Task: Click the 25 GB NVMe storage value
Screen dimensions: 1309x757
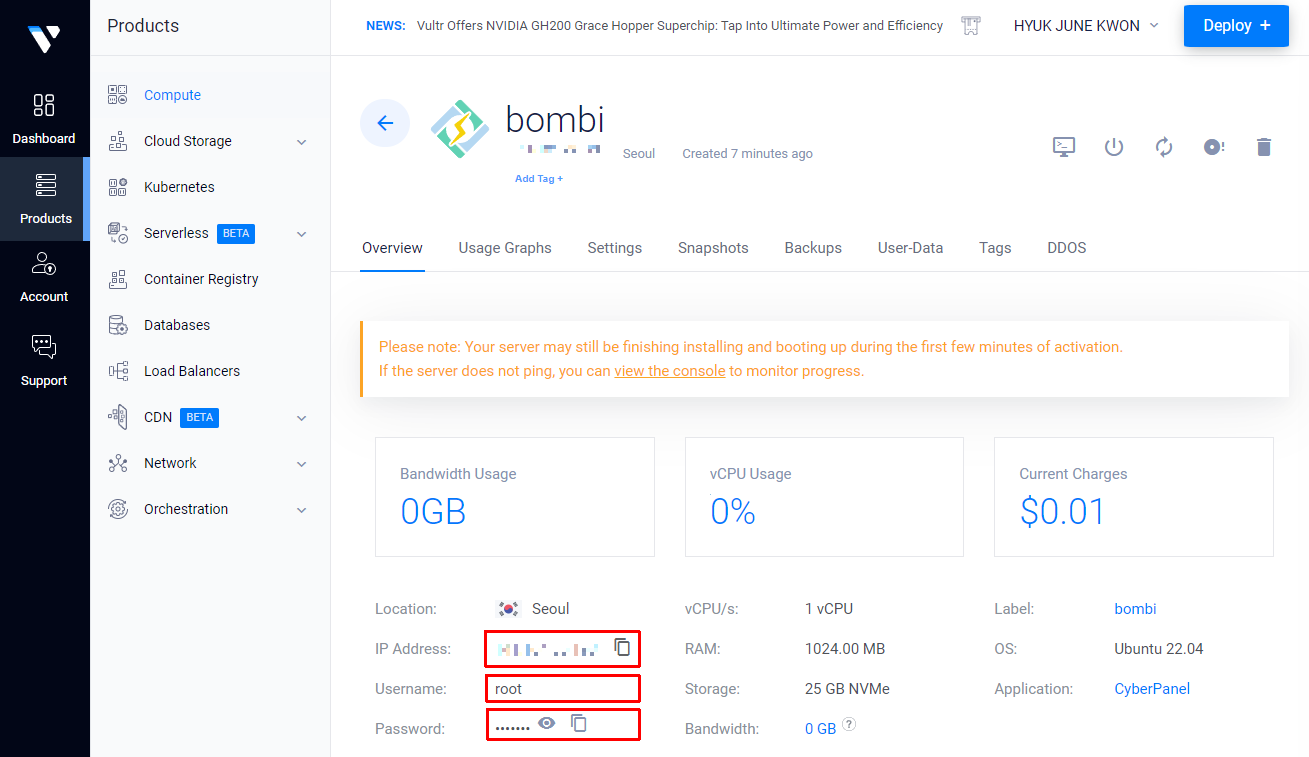Action: point(847,689)
